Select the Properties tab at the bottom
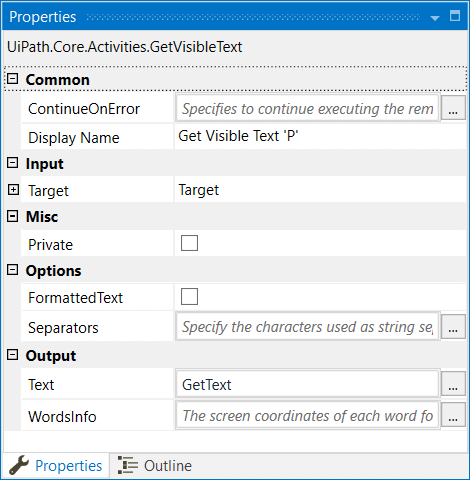The width and height of the screenshot is (470, 480). coord(56,466)
